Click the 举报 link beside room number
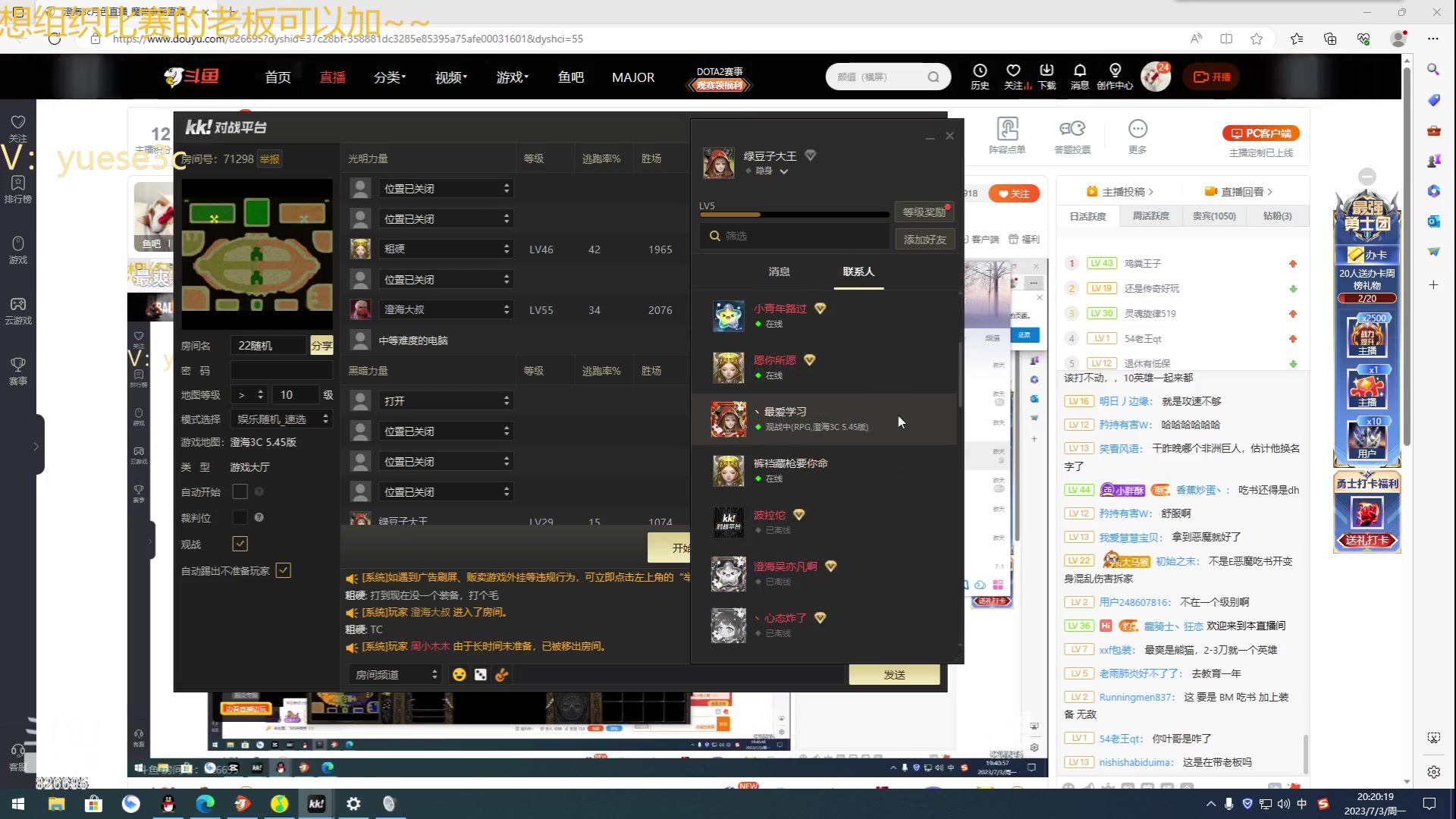The image size is (1456, 819). (270, 158)
